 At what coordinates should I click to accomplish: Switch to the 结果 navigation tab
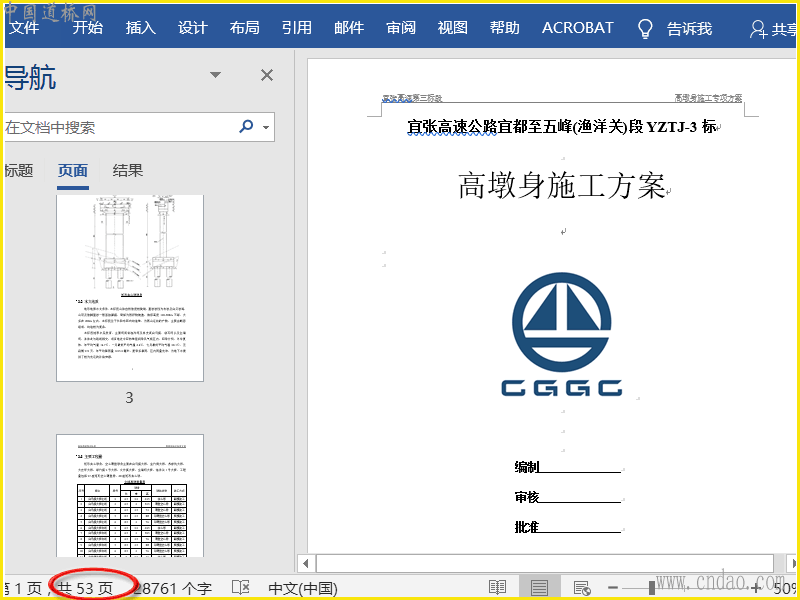pyautogui.click(x=128, y=170)
